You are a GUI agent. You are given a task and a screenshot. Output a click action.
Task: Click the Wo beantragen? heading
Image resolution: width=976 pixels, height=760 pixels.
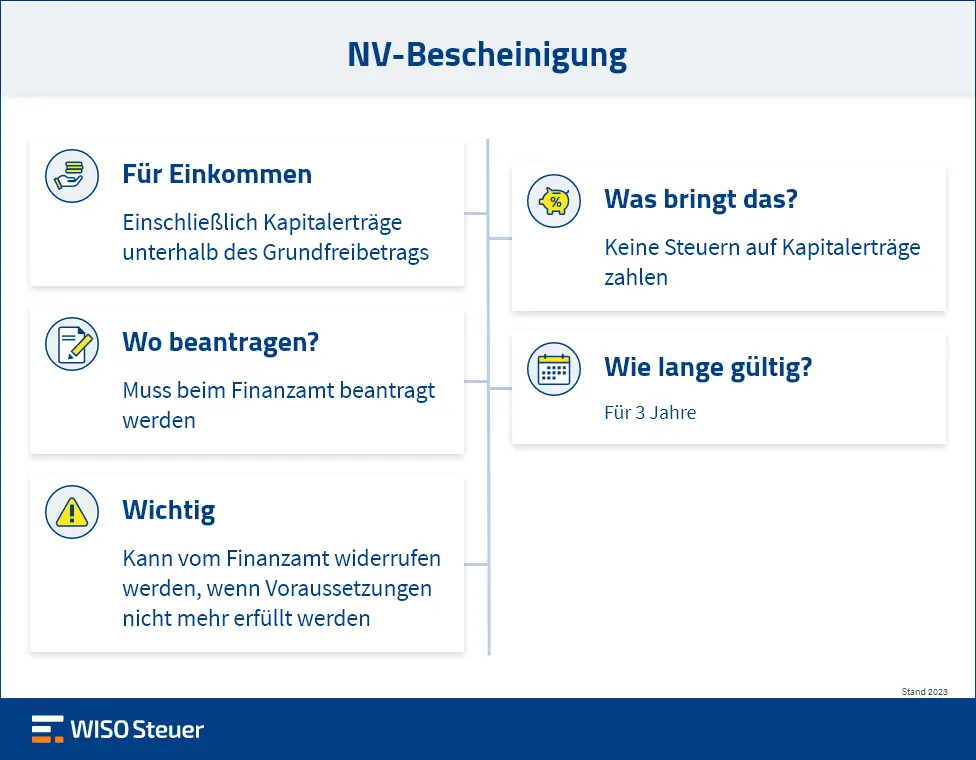click(221, 342)
